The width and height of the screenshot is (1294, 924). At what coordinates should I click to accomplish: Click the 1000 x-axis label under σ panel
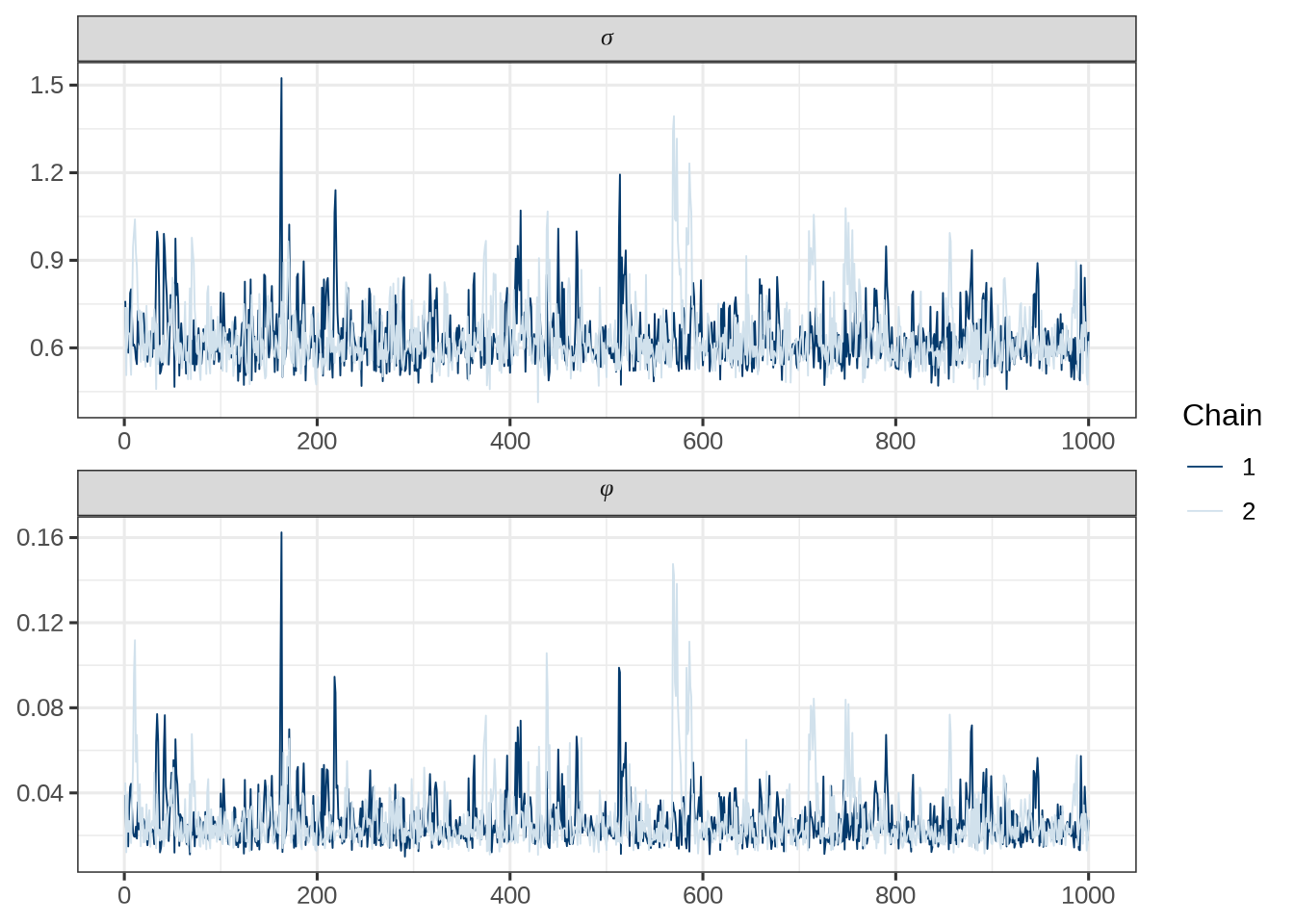(x=1088, y=442)
